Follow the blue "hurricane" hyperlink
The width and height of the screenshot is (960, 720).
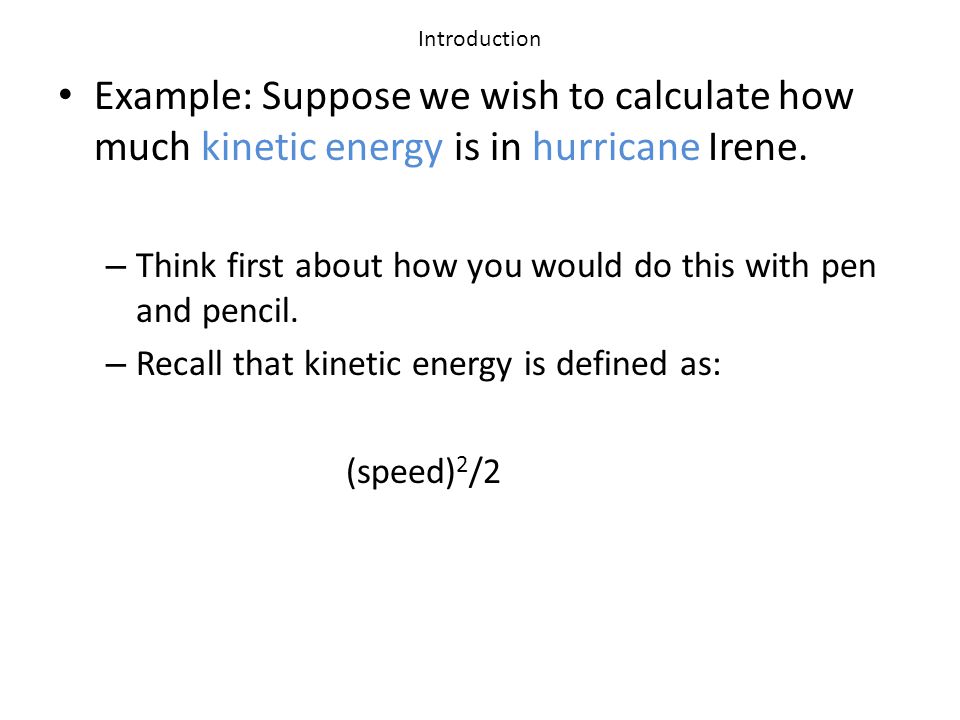[616, 147]
